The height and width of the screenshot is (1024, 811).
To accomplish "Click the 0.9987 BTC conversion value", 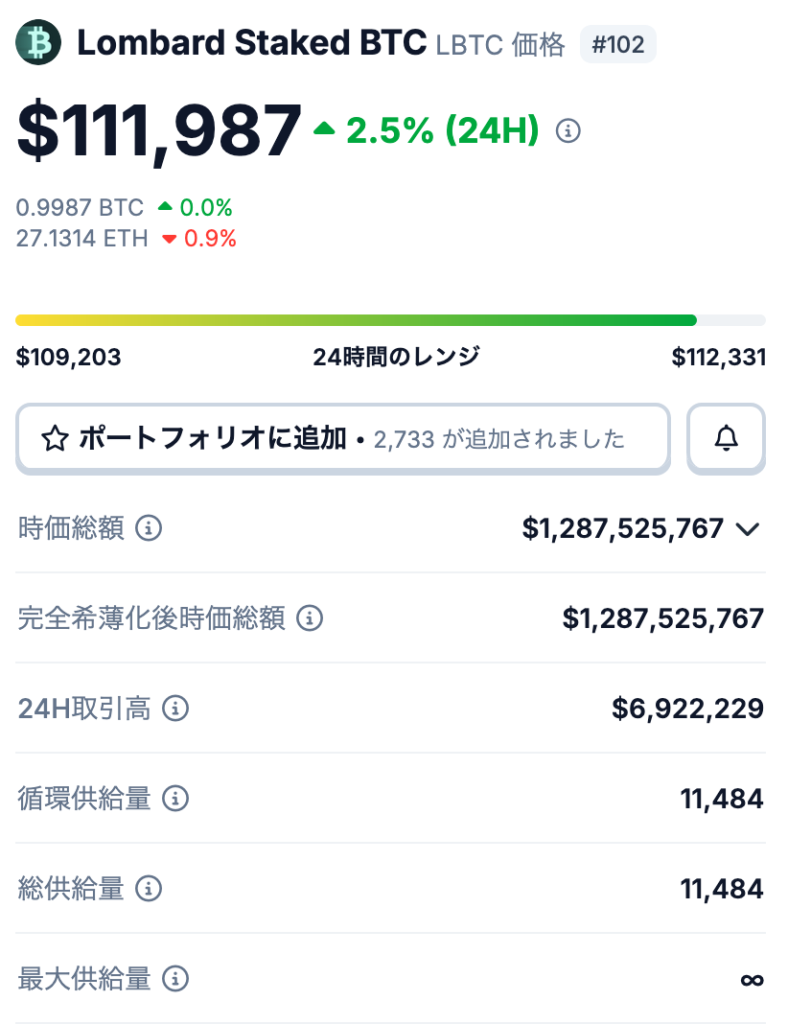I will [80, 208].
